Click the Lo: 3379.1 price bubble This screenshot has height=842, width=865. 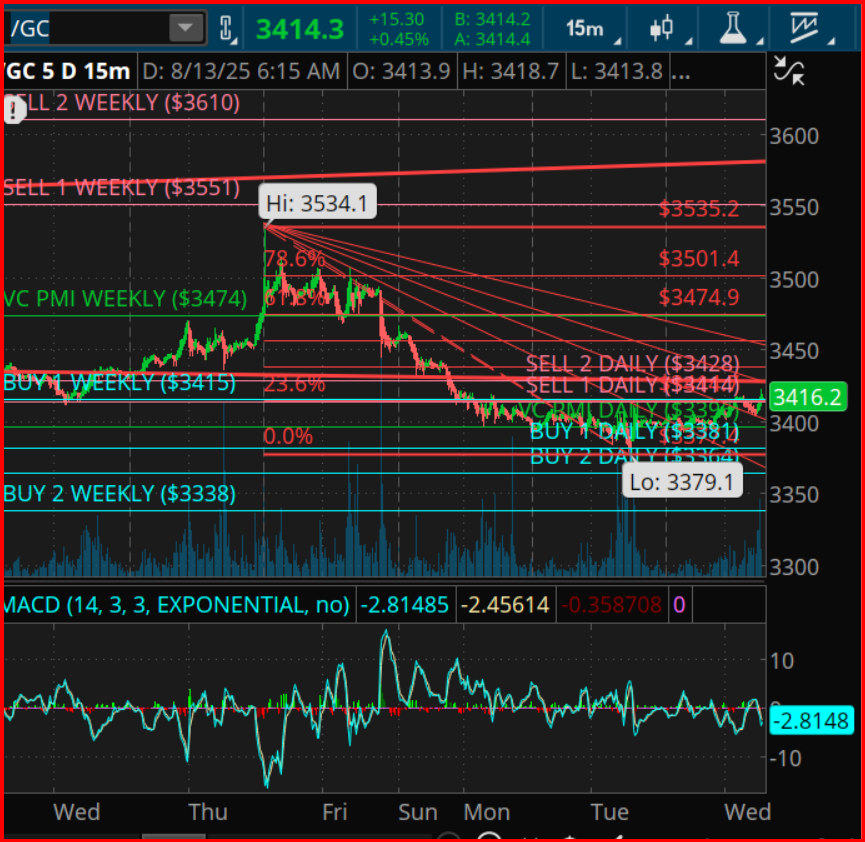coord(682,482)
